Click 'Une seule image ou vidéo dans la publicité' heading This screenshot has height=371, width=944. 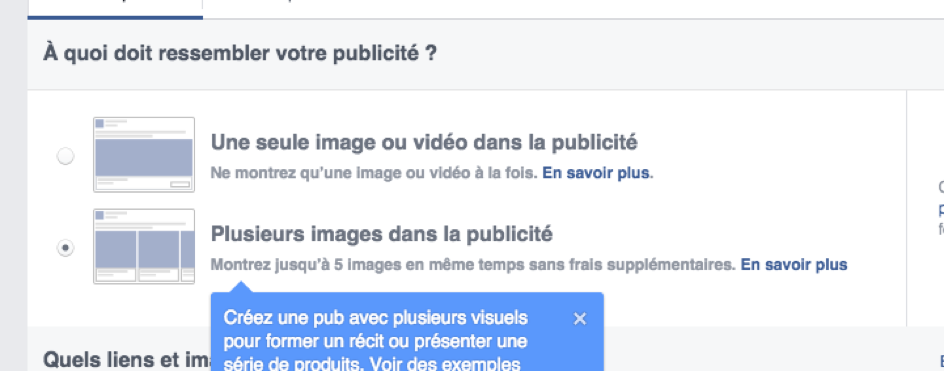pos(424,143)
